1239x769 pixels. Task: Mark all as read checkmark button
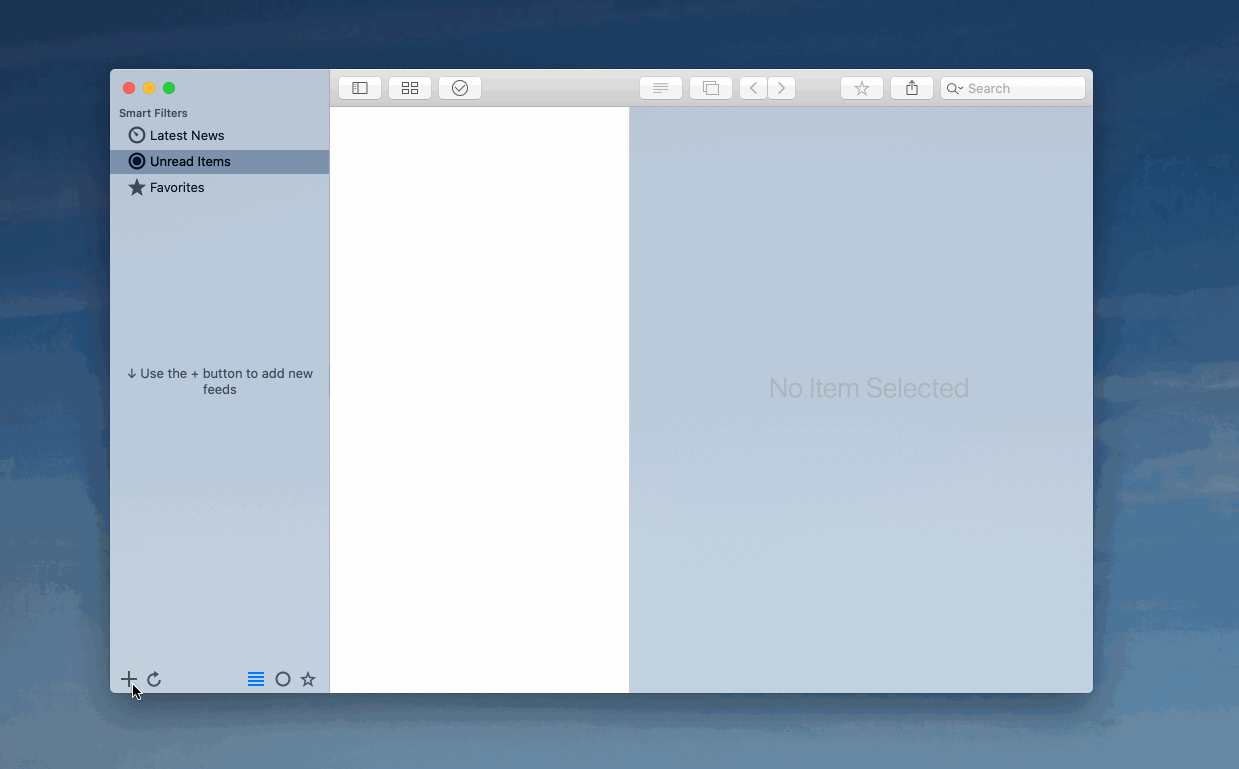click(x=460, y=88)
